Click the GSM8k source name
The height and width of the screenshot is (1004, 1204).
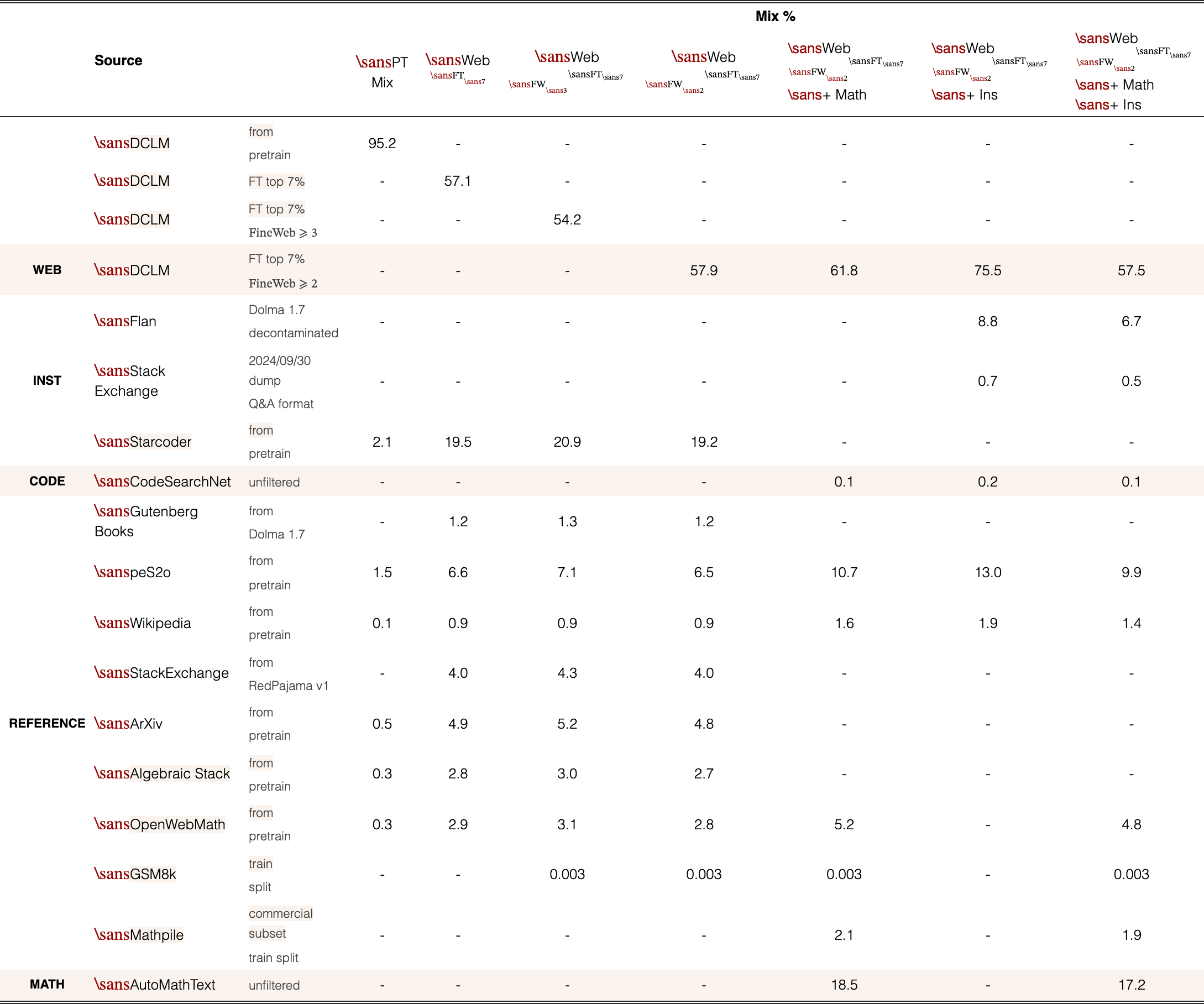pyautogui.click(x=135, y=874)
